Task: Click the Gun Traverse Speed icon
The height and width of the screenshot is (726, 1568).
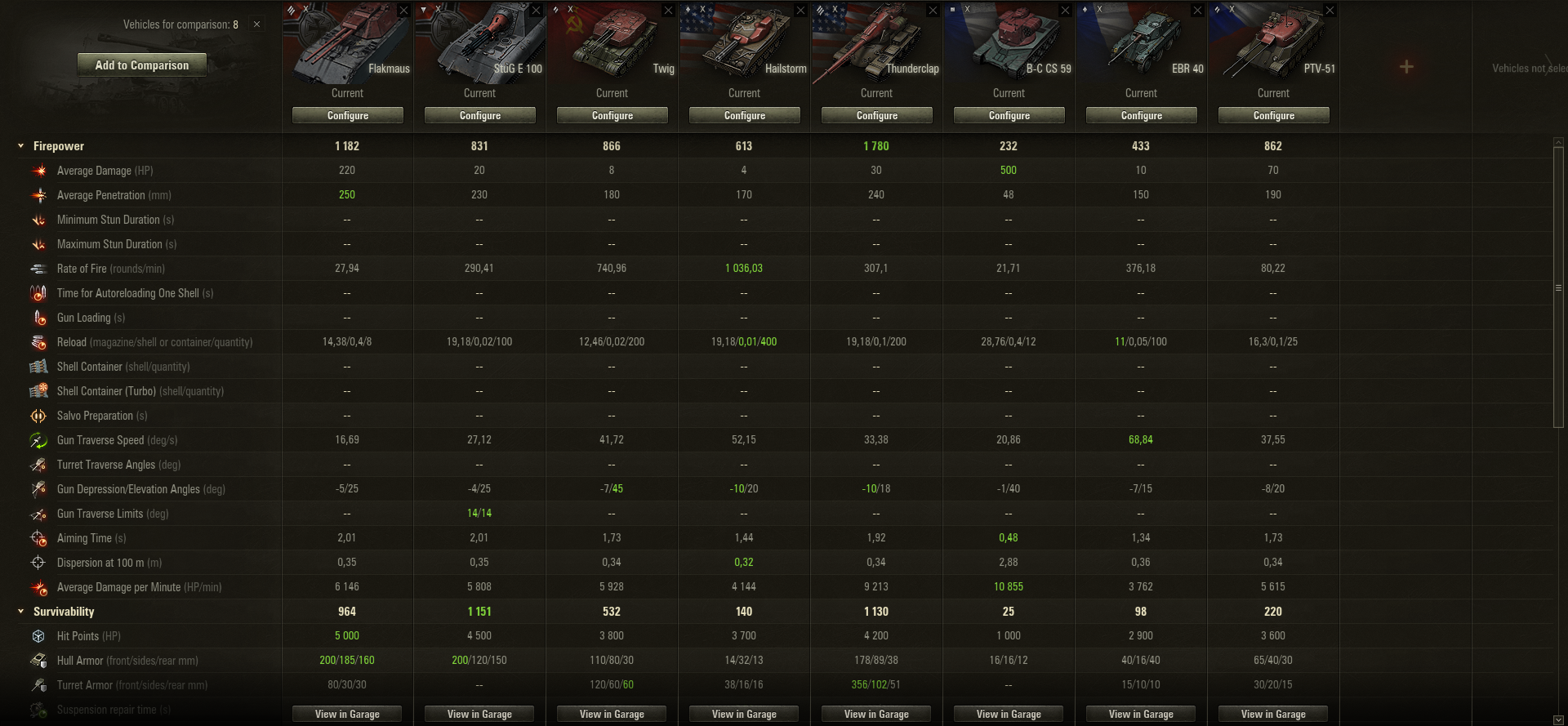Action: [x=39, y=440]
